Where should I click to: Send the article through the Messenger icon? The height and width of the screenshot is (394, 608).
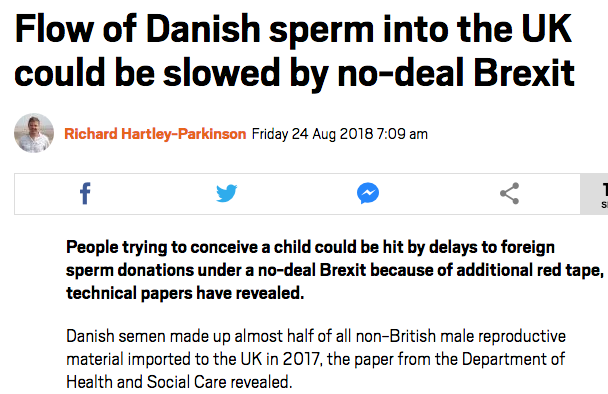[x=368, y=193]
